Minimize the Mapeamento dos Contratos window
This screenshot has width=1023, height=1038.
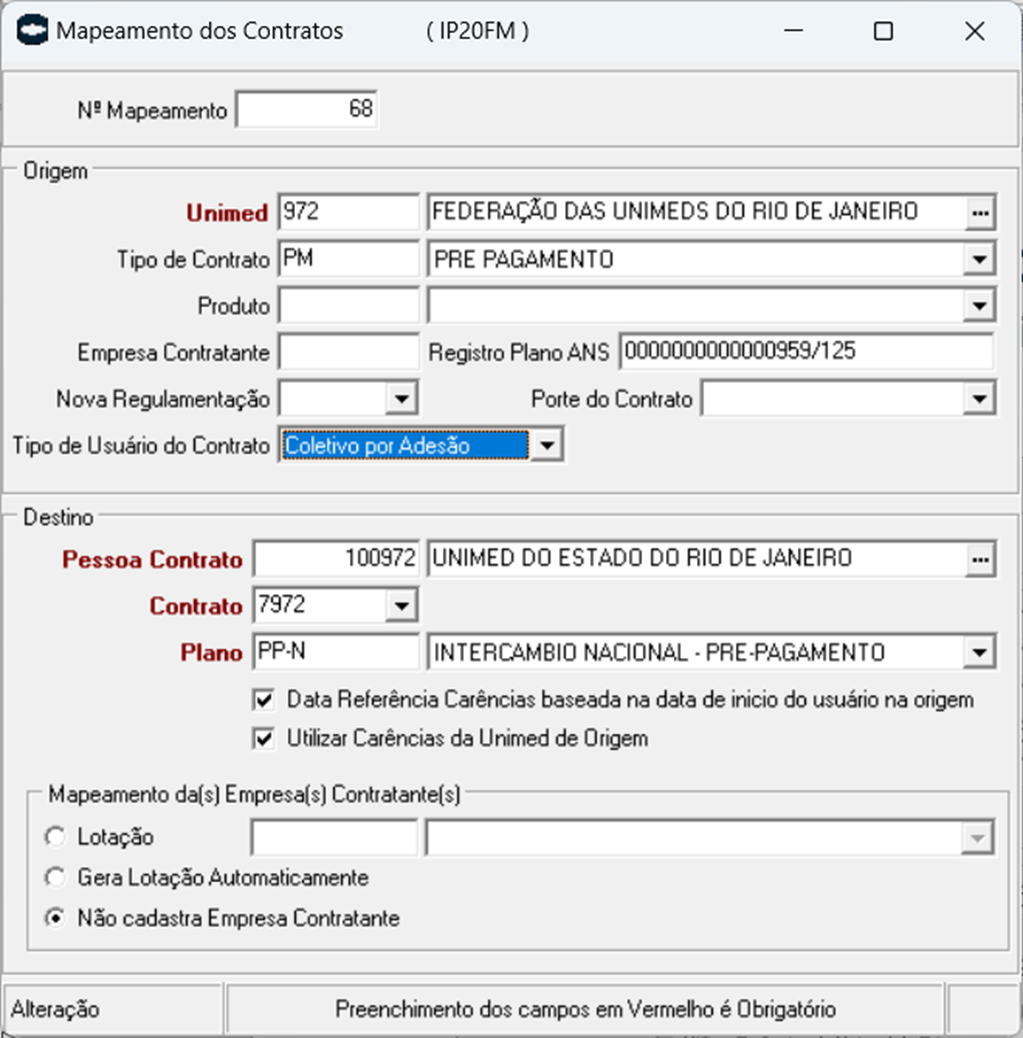click(793, 30)
